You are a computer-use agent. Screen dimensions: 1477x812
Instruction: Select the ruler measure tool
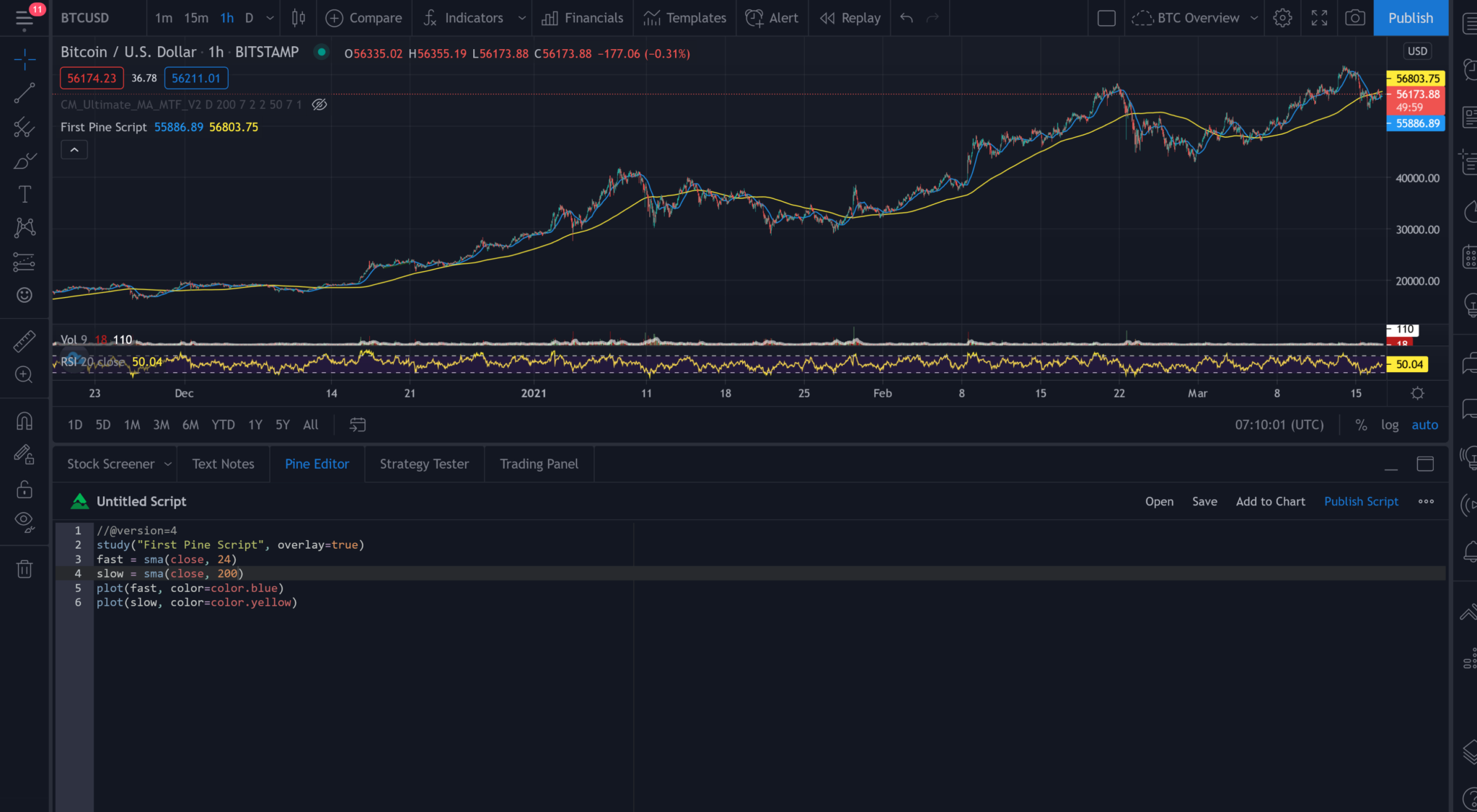tap(25, 341)
